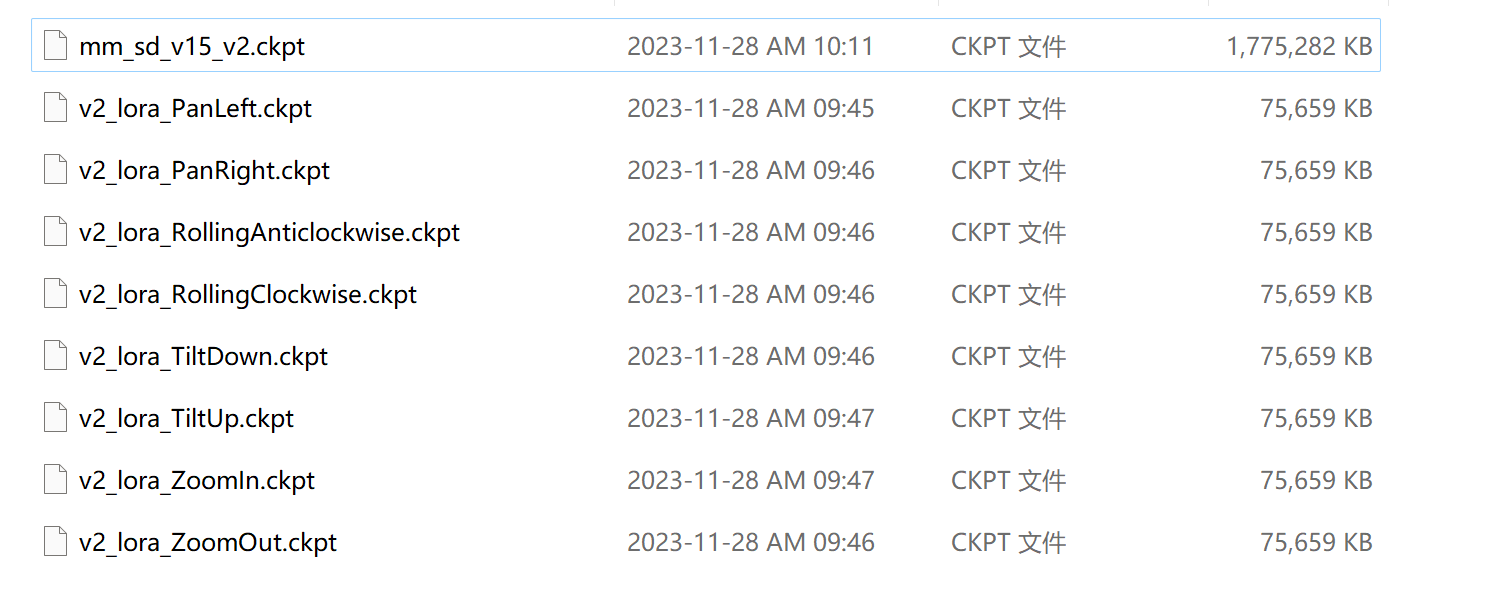This screenshot has width=1501, height=601.
Task: Select the v2_lora_PanRight.ckpt file name
Action: [204, 171]
